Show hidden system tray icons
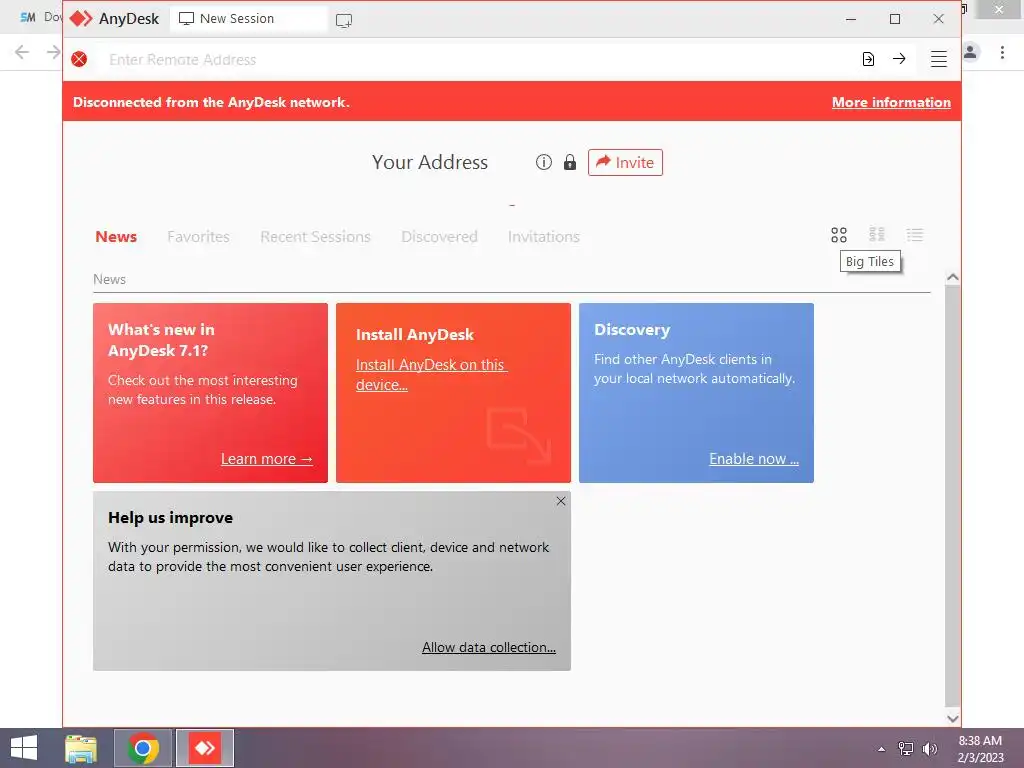Screen dimensions: 1024x768 coord(882,749)
